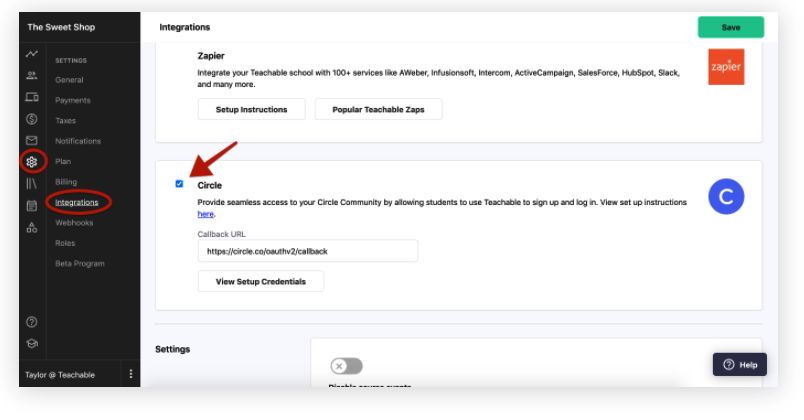Go to Taxes settings

point(66,121)
